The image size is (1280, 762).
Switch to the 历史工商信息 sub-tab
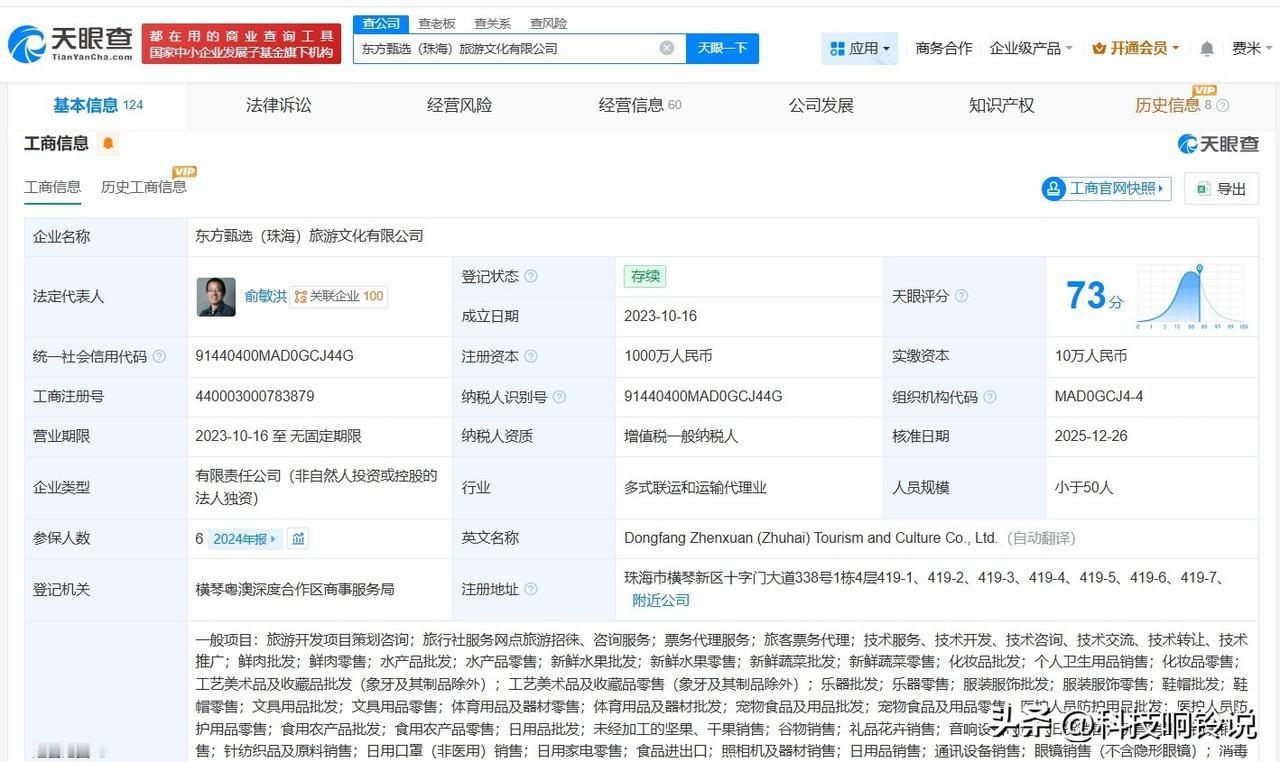[x=143, y=187]
